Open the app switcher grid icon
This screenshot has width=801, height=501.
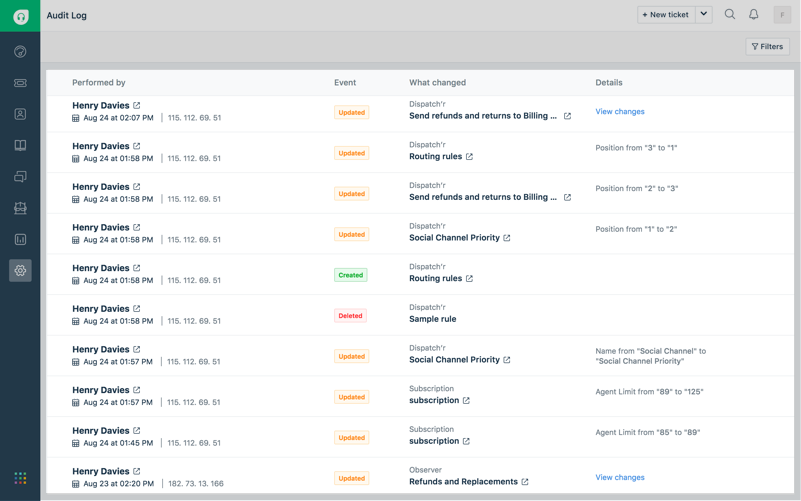(20, 478)
